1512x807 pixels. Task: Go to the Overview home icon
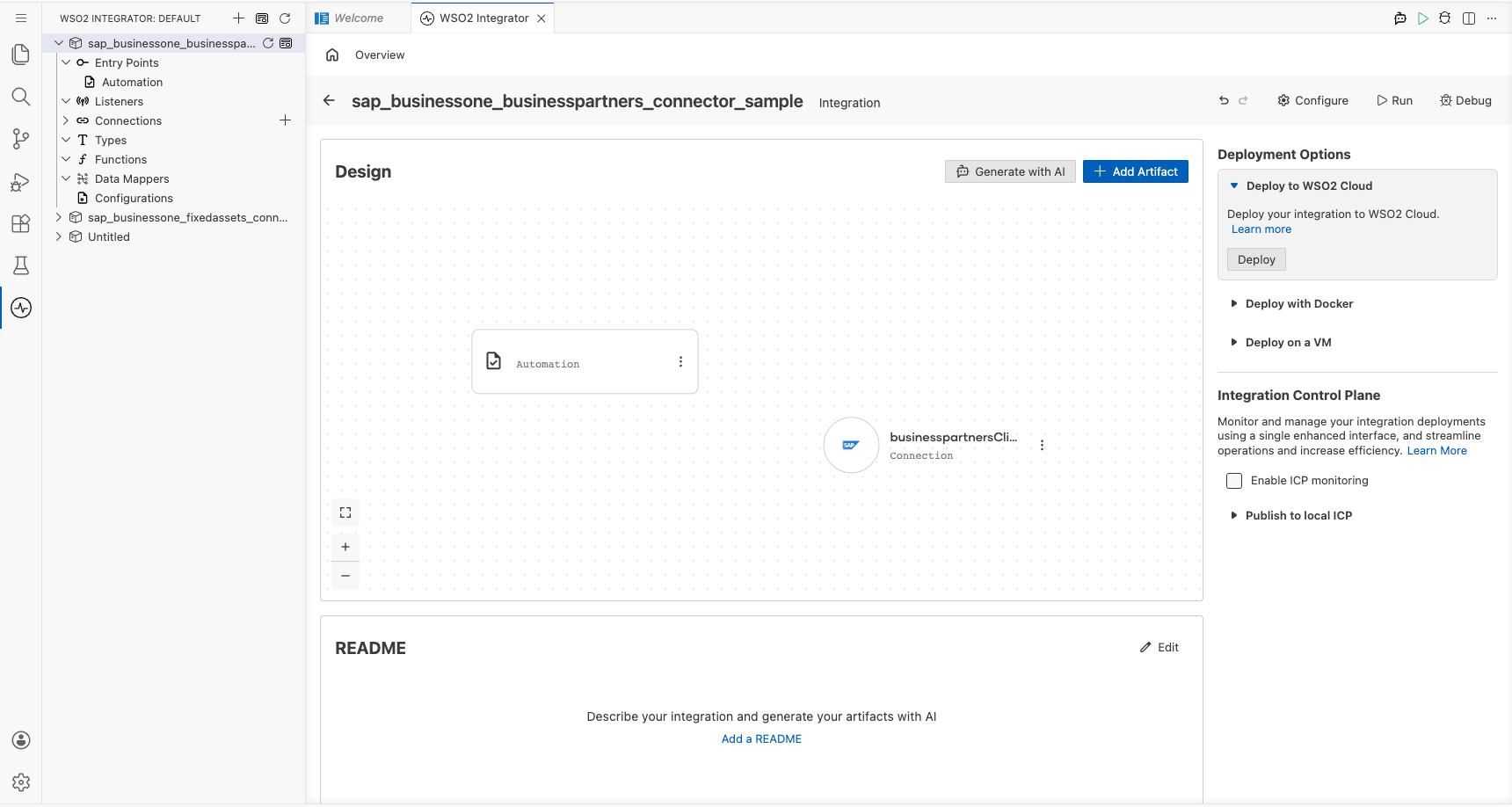pos(332,55)
